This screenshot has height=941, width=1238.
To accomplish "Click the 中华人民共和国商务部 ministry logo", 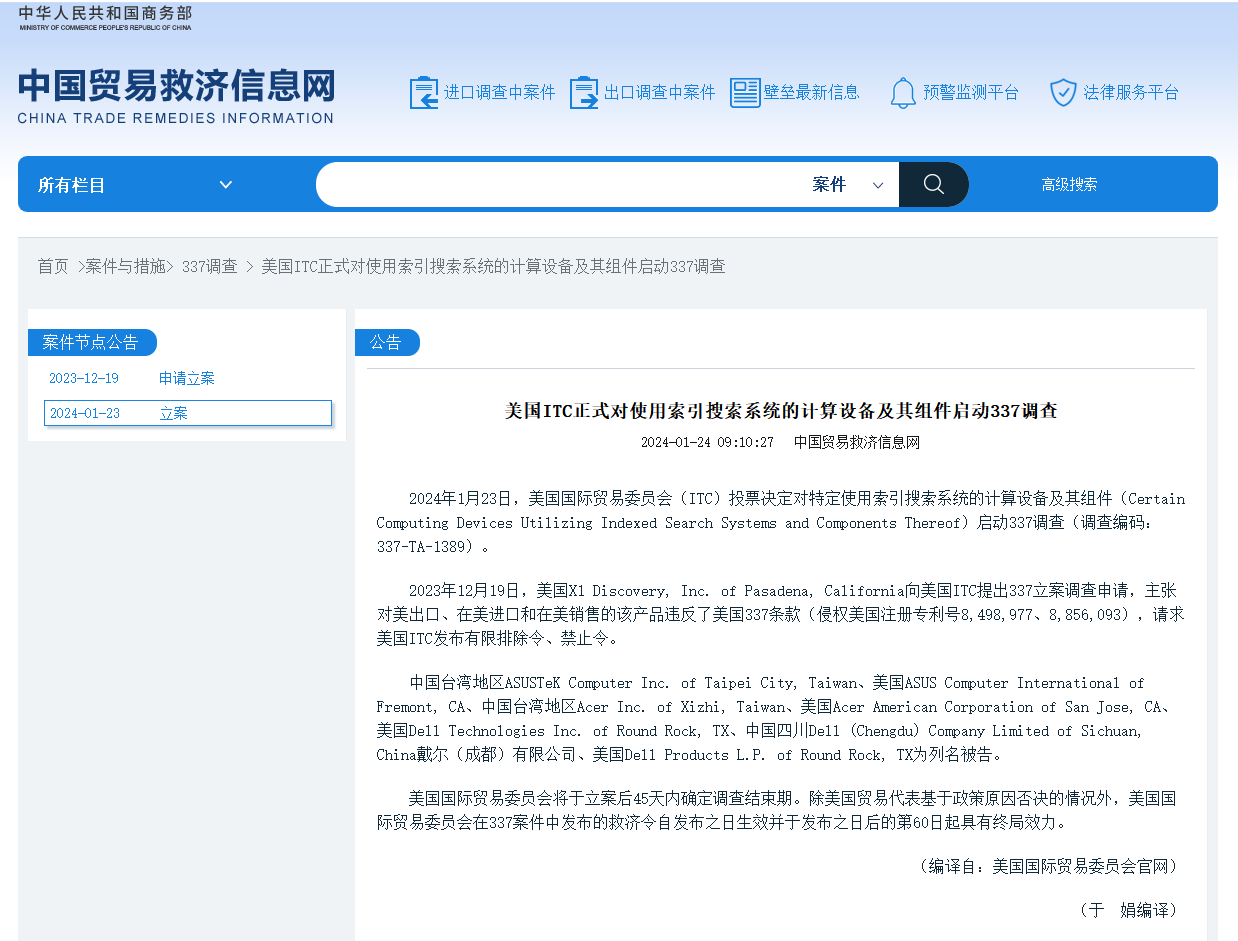I will 105,17.
